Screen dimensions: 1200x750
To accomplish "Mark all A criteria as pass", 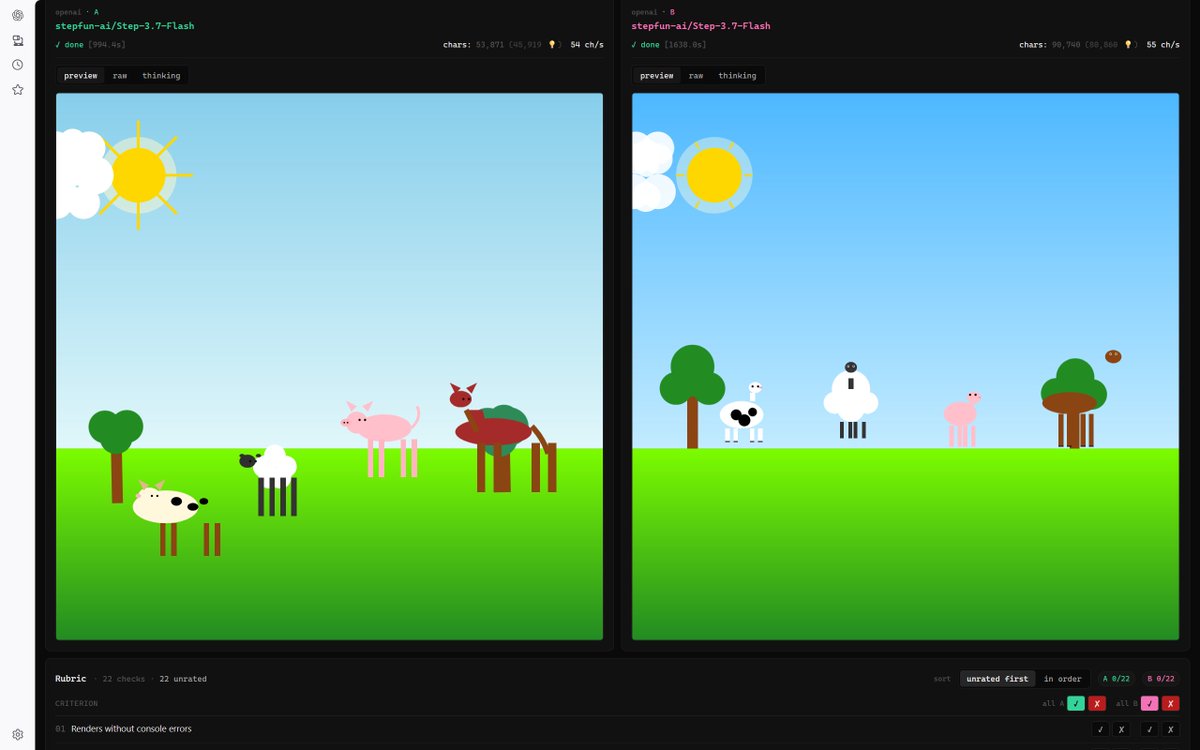I will click(1076, 703).
